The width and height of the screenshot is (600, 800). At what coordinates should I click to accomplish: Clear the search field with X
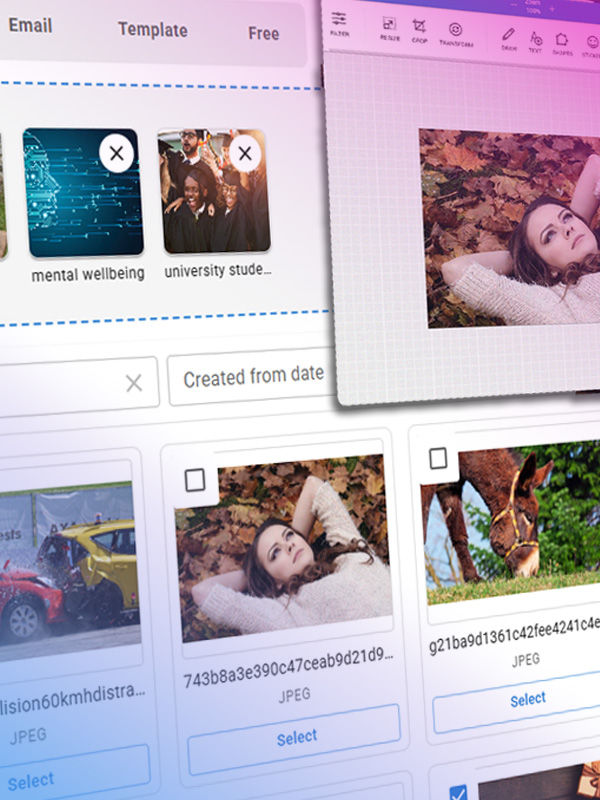(x=134, y=383)
